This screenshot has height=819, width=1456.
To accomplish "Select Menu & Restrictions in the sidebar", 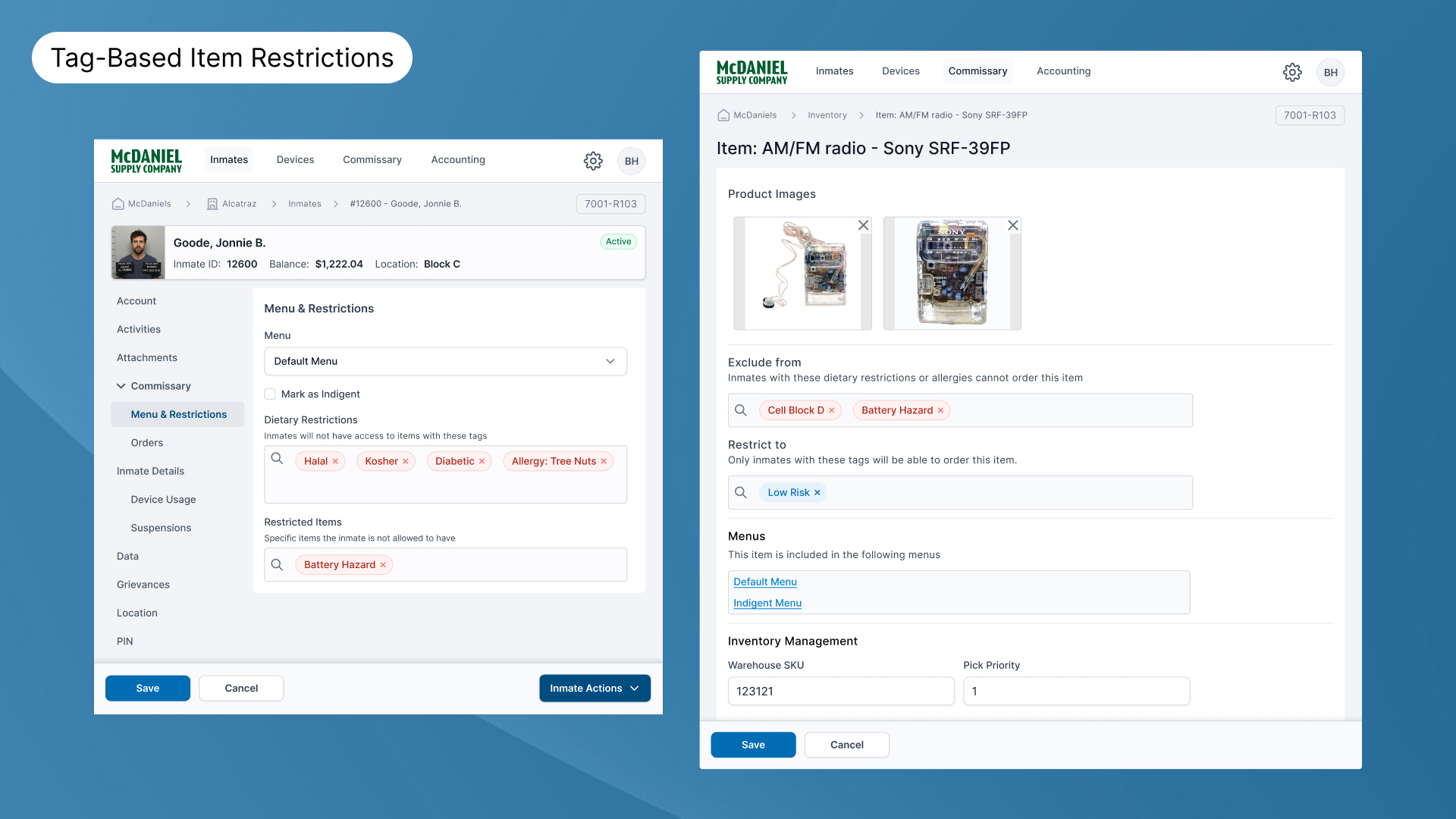I will click(178, 415).
